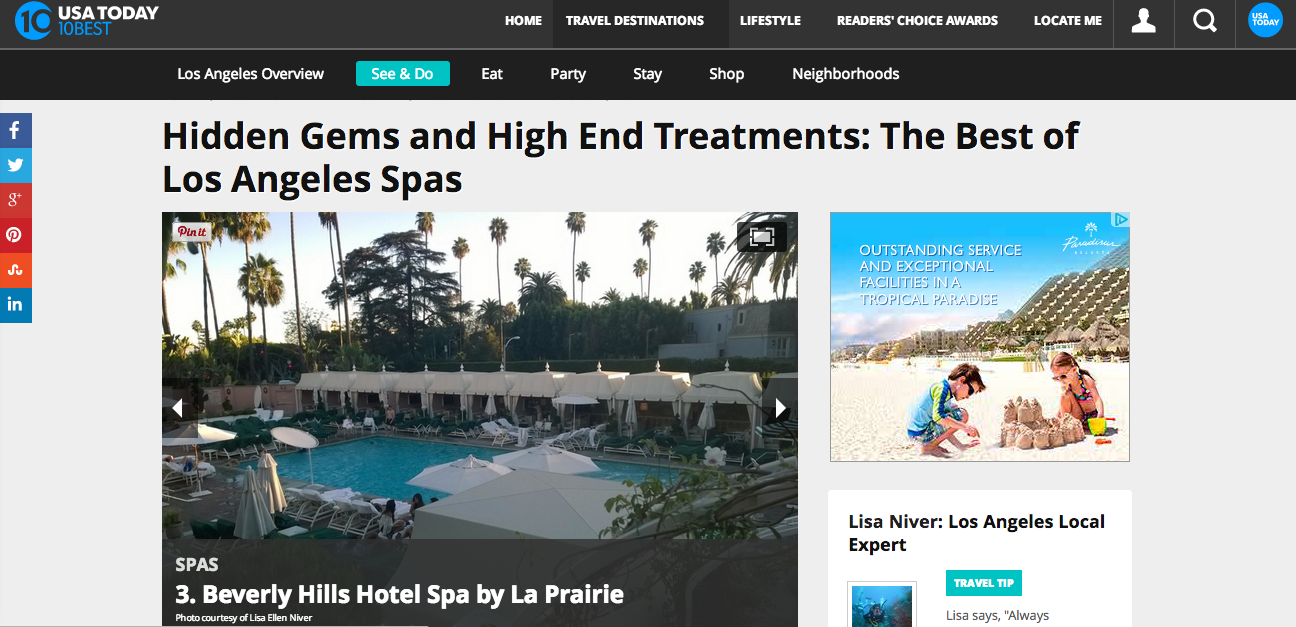Share article on Facebook

16,130
